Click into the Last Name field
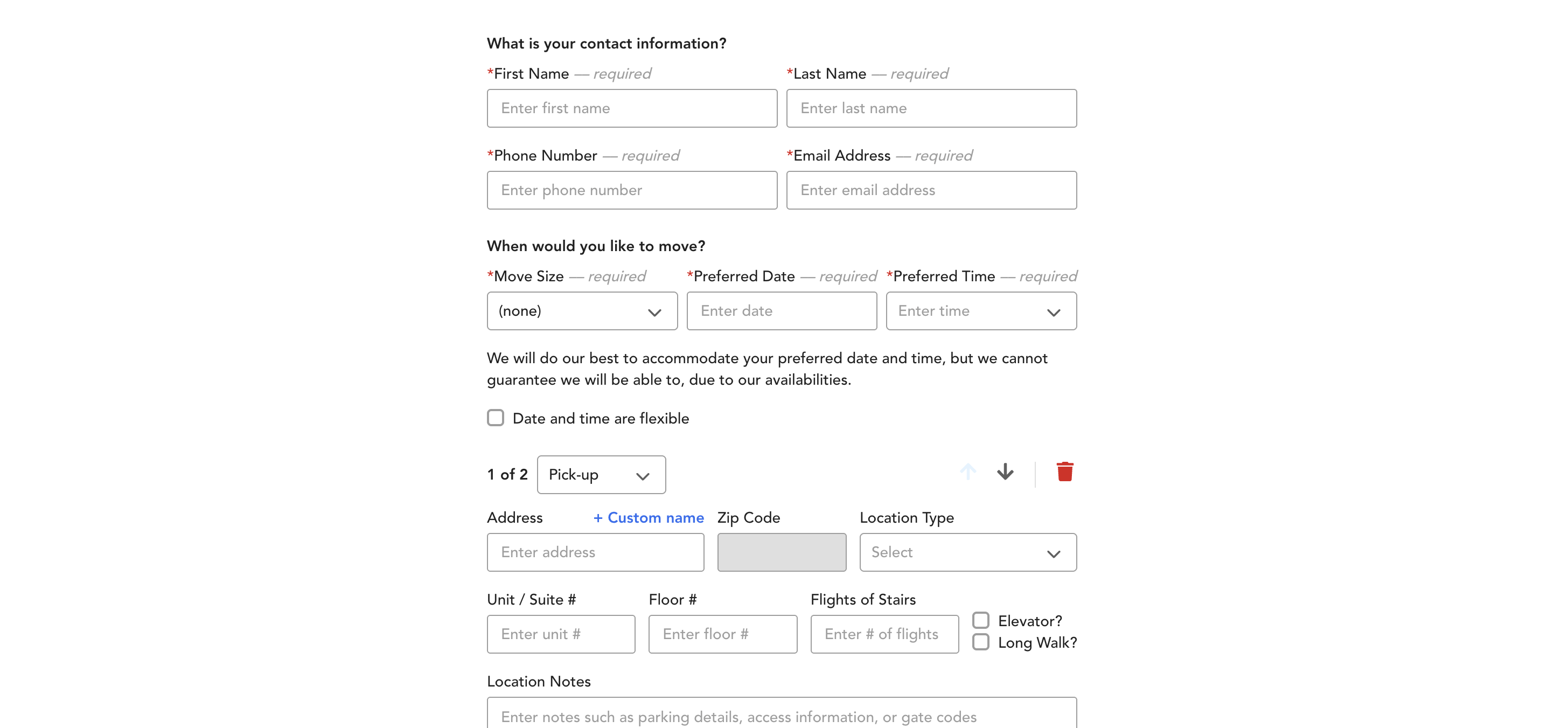Viewport: 1568px width, 728px height. pyautogui.click(x=931, y=108)
